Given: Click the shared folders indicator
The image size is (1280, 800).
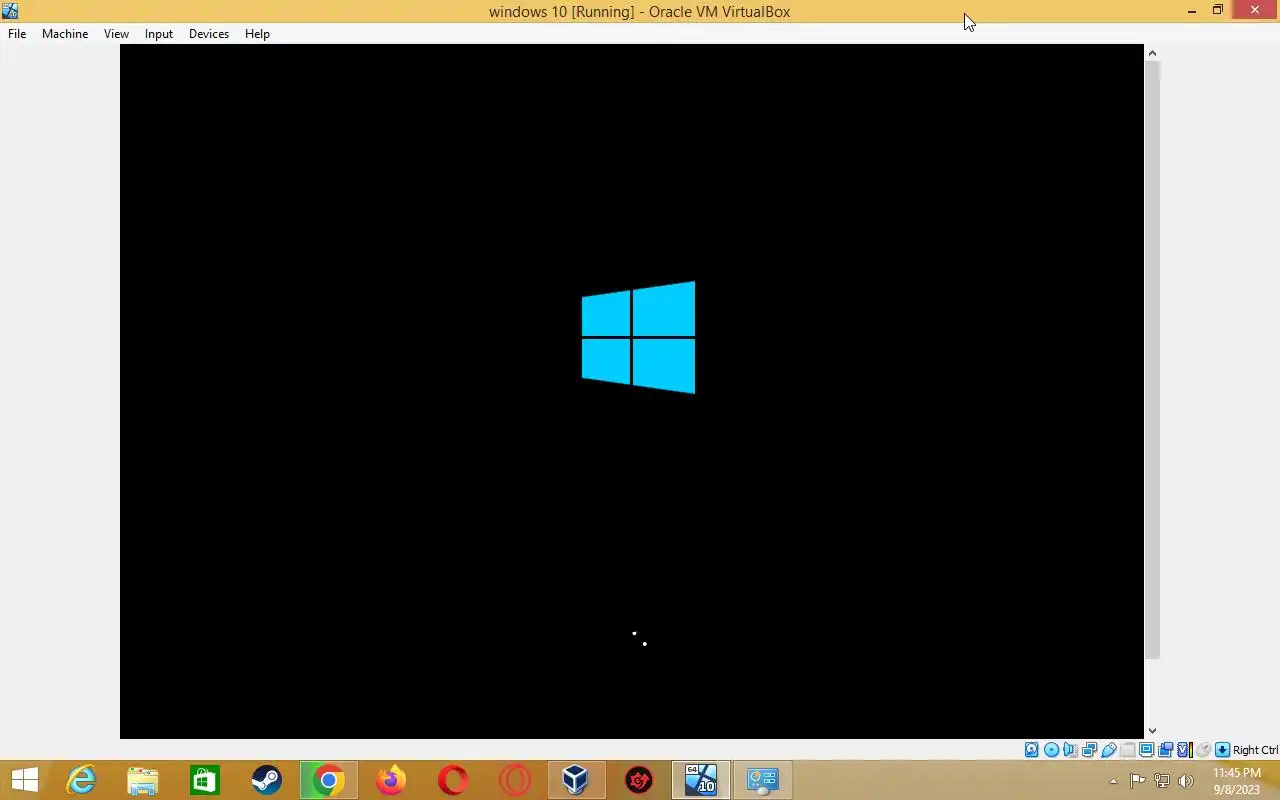Looking at the screenshot, I should (x=1128, y=750).
